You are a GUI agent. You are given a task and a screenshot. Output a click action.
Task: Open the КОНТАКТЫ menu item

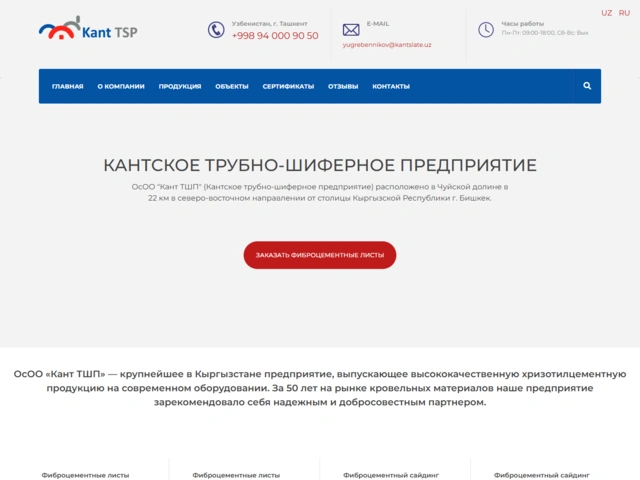pyautogui.click(x=391, y=87)
